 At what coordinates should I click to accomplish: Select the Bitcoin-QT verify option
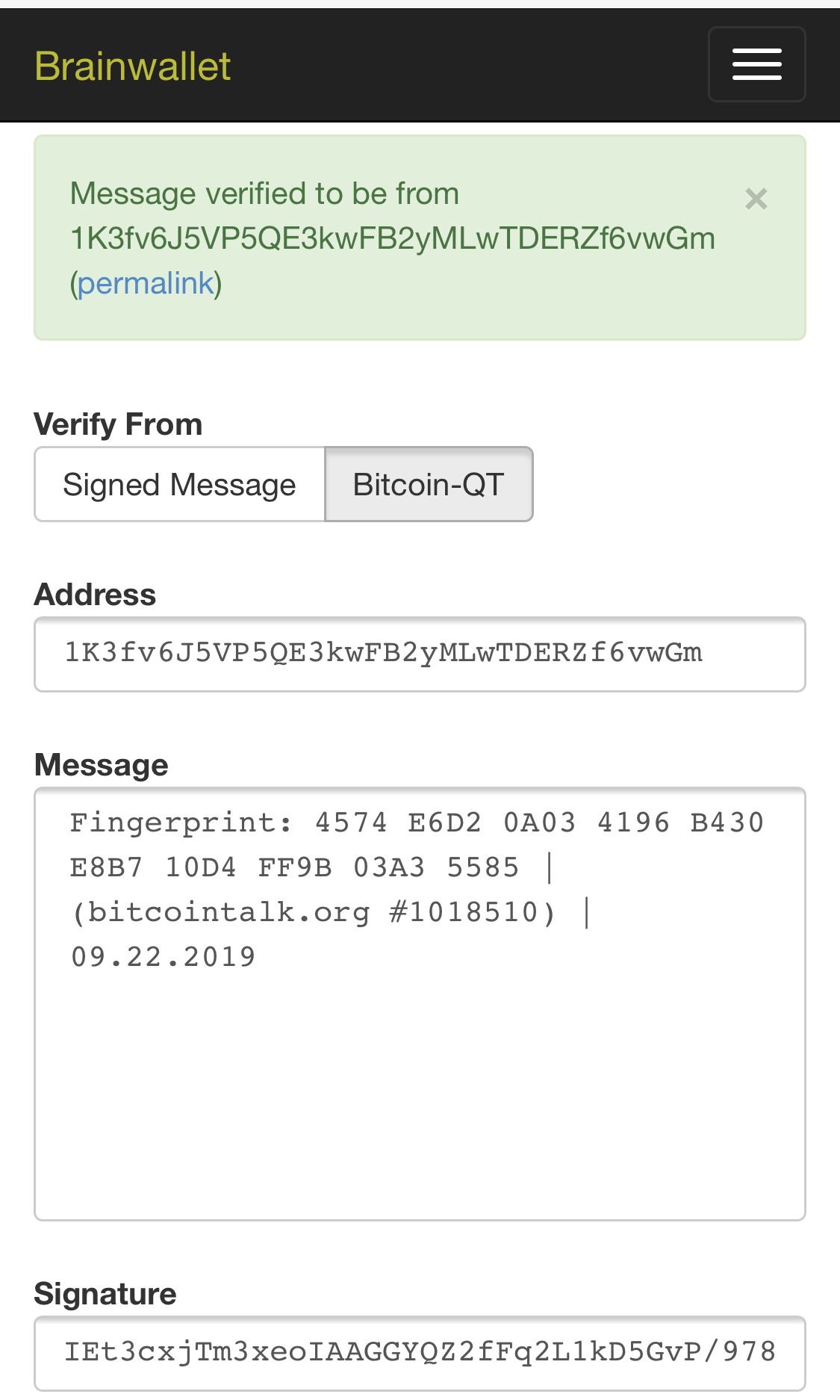(429, 484)
